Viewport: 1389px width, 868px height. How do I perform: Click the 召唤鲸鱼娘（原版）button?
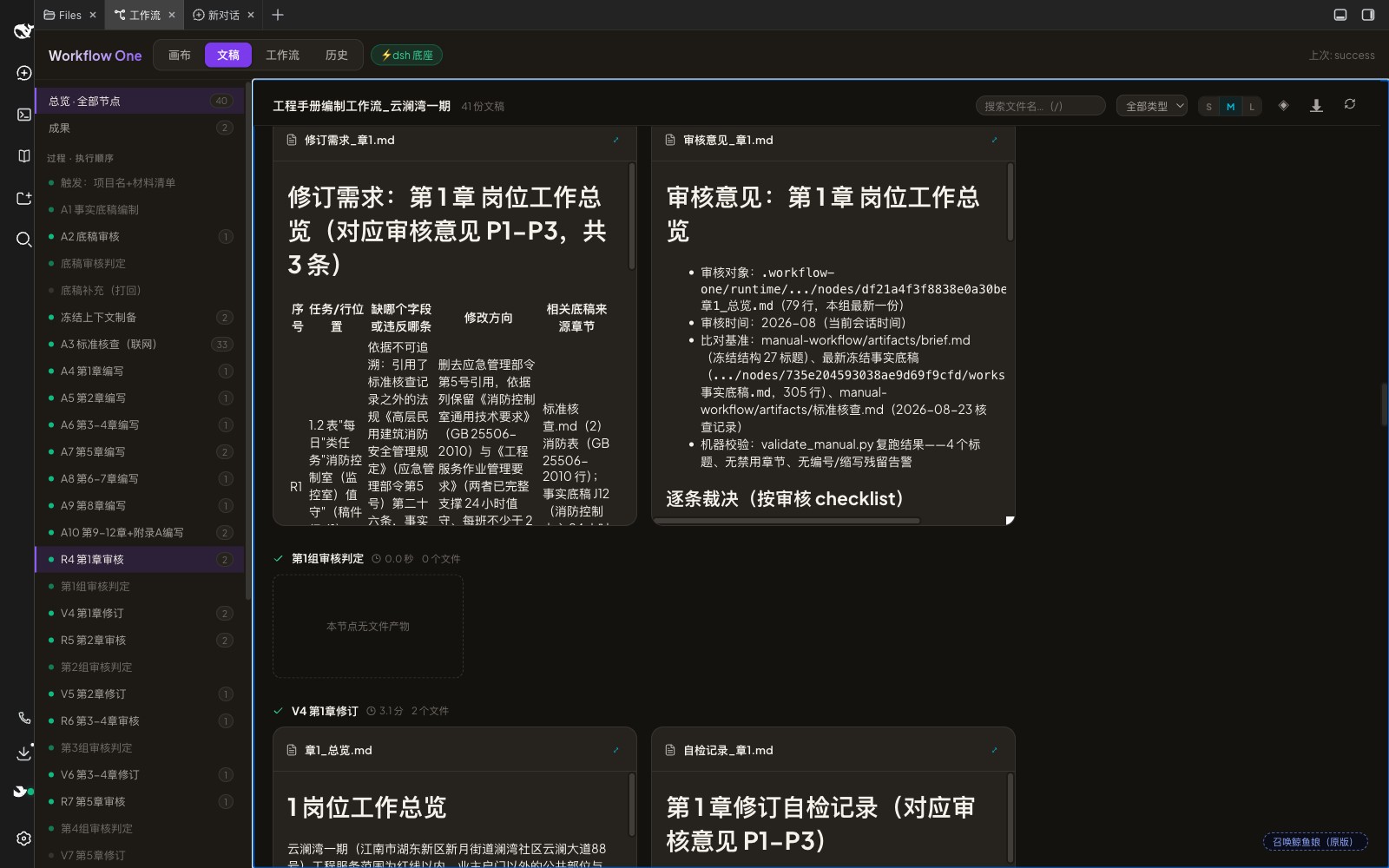1314,841
